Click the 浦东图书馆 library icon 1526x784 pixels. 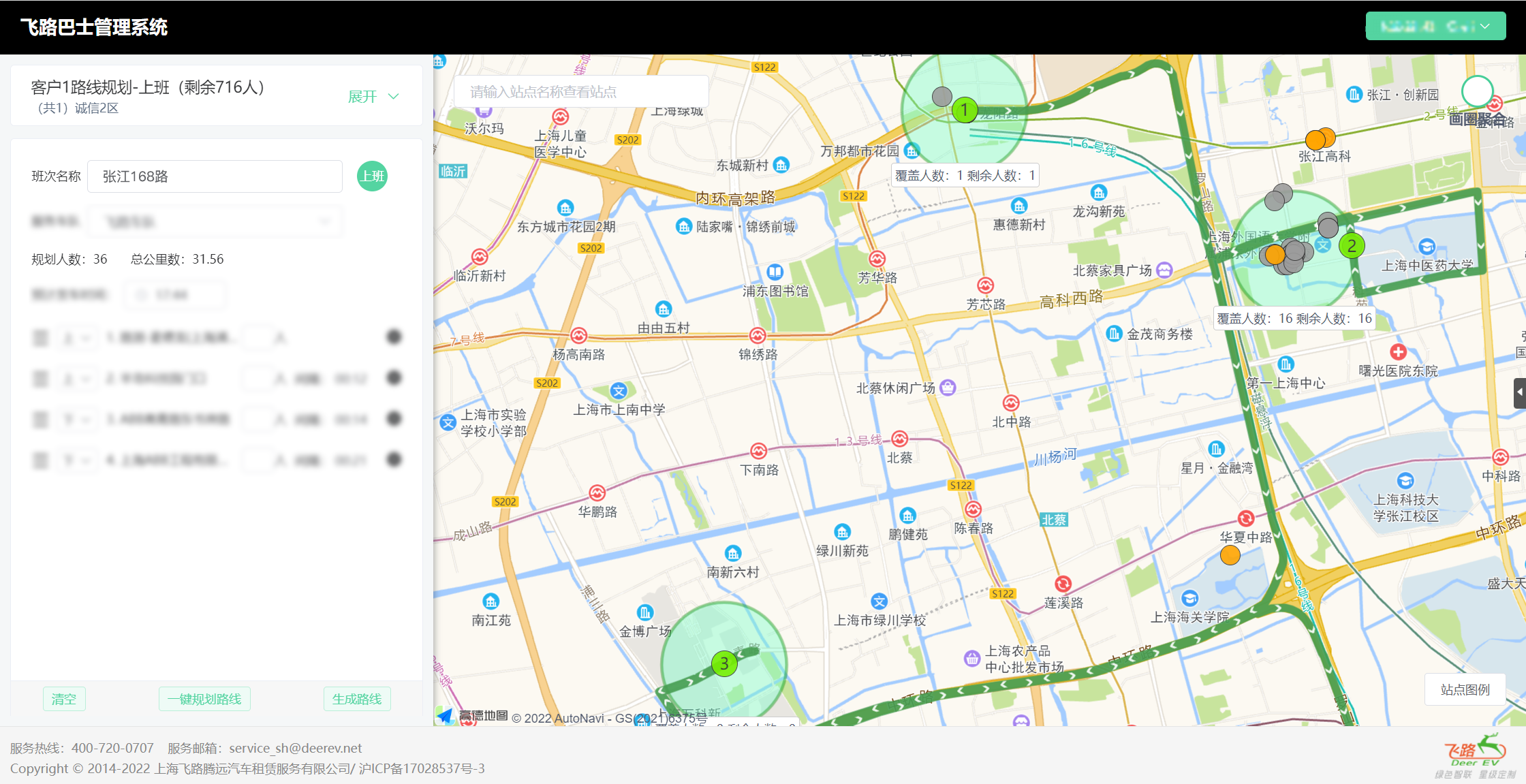[x=775, y=272]
